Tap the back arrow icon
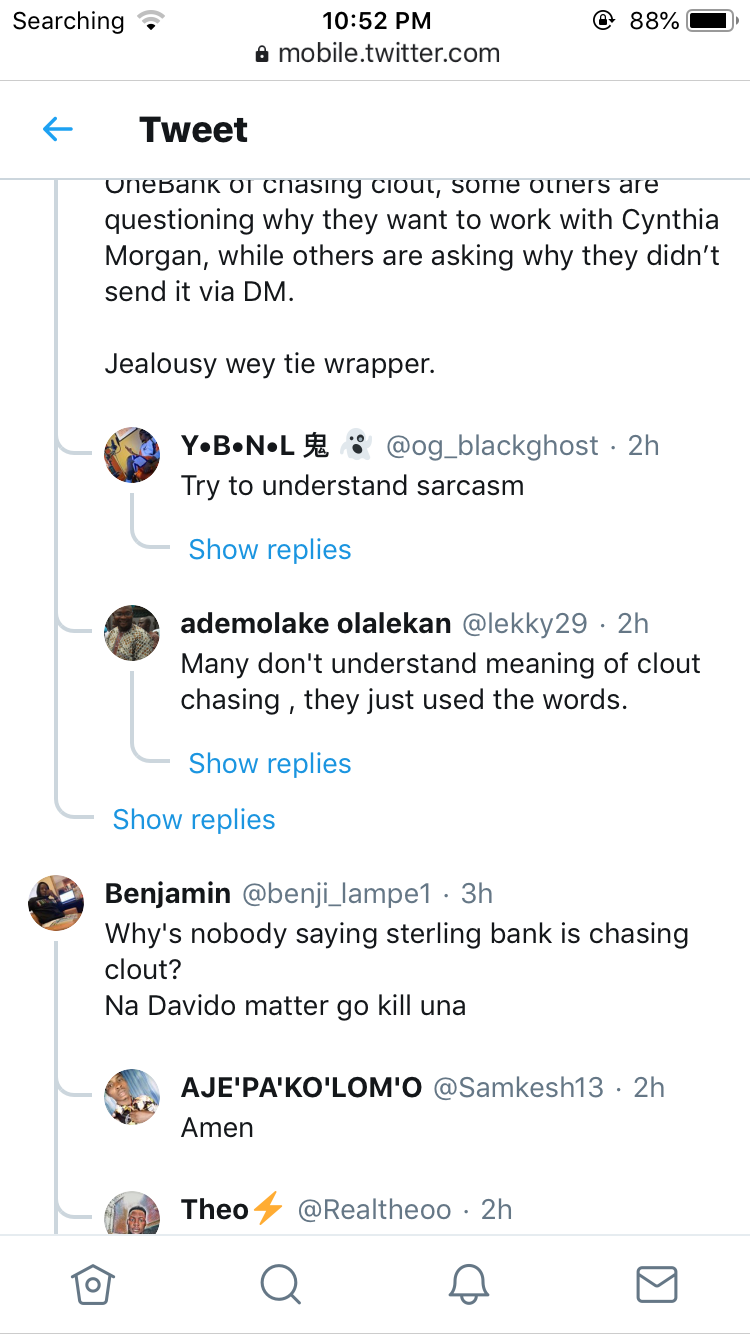The height and width of the screenshot is (1334, 750). coord(58,129)
